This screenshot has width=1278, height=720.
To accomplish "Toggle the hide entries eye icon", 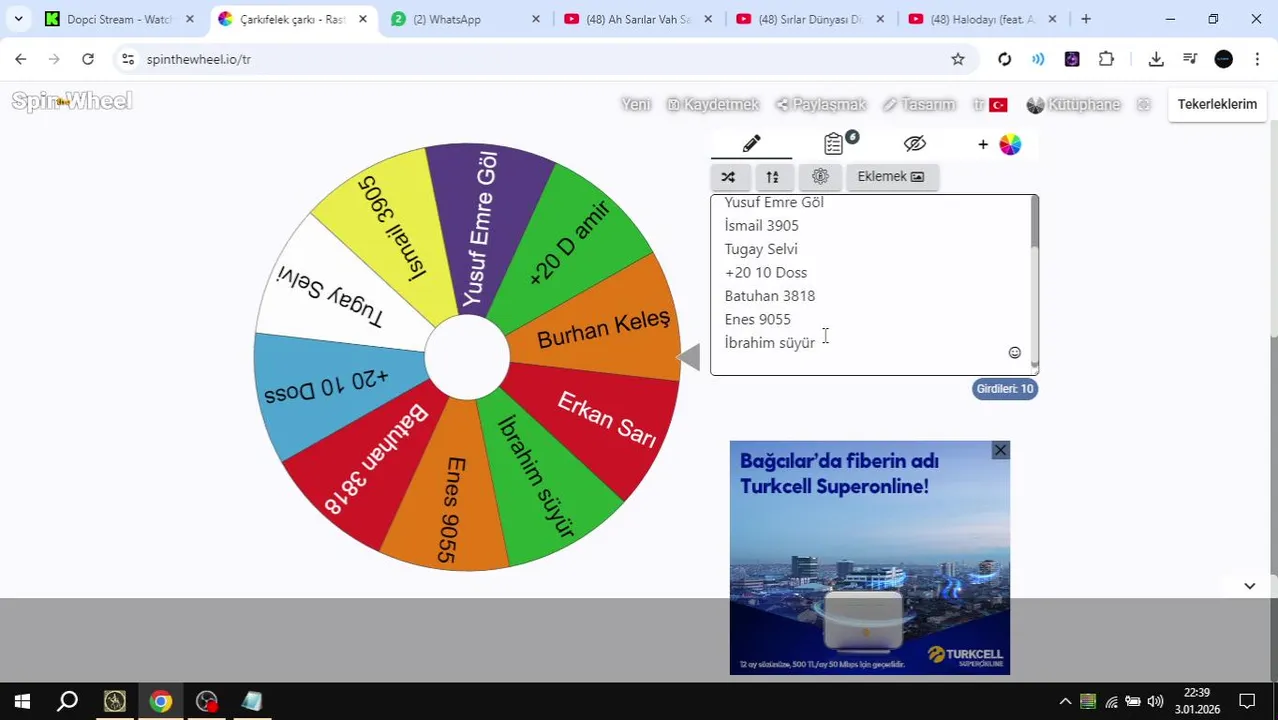I will [914, 144].
